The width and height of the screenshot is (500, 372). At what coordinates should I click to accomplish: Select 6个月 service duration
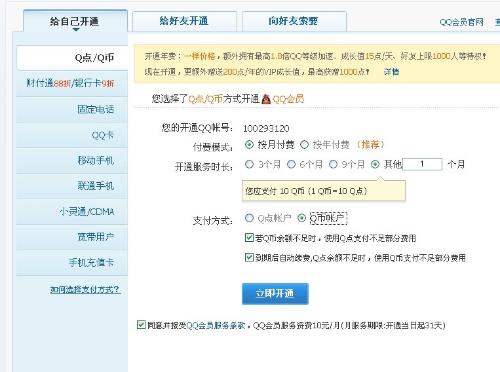(291, 164)
